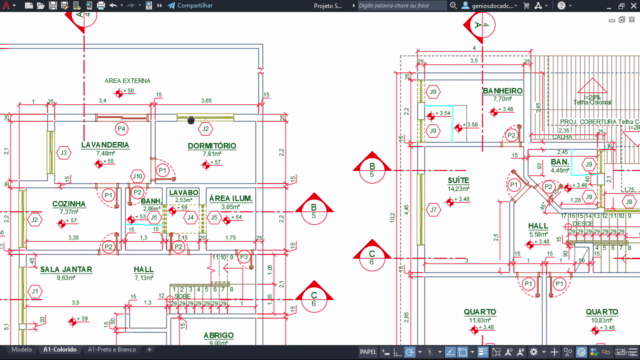Open the Help question mark
The image size is (640, 360).
click(x=562, y=5)
